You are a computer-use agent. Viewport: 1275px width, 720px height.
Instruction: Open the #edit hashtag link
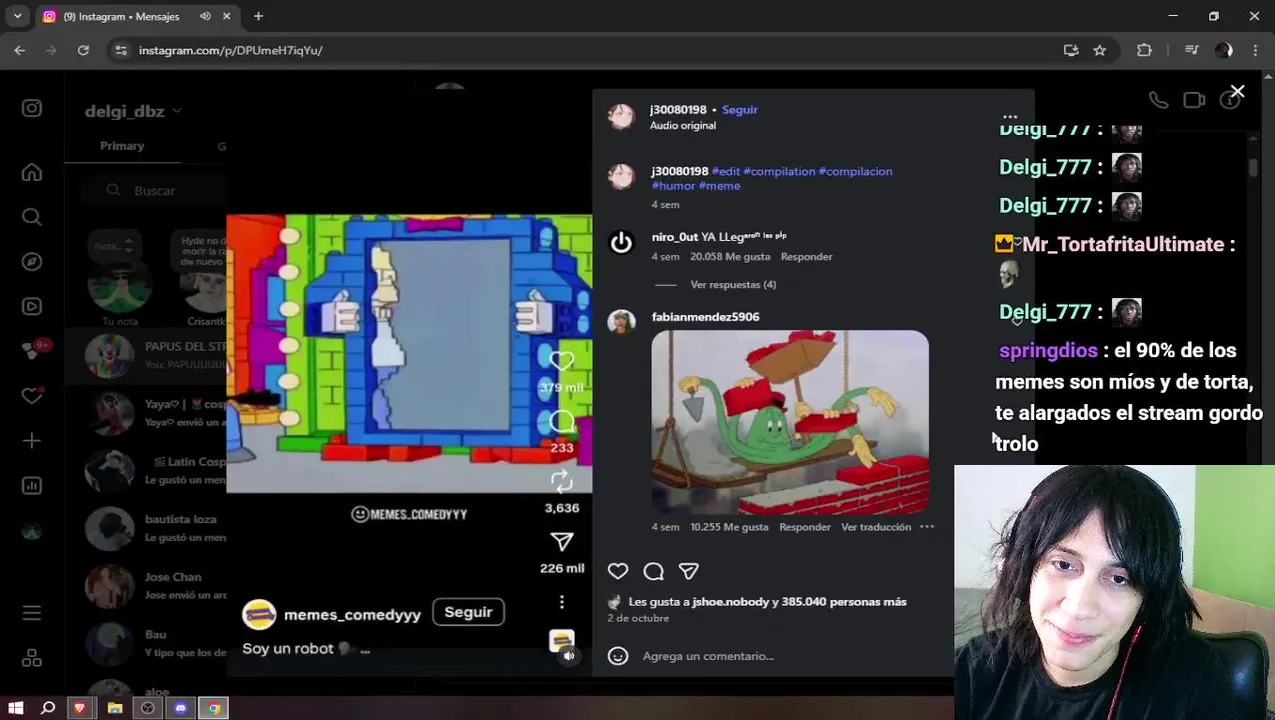(725, 172)
